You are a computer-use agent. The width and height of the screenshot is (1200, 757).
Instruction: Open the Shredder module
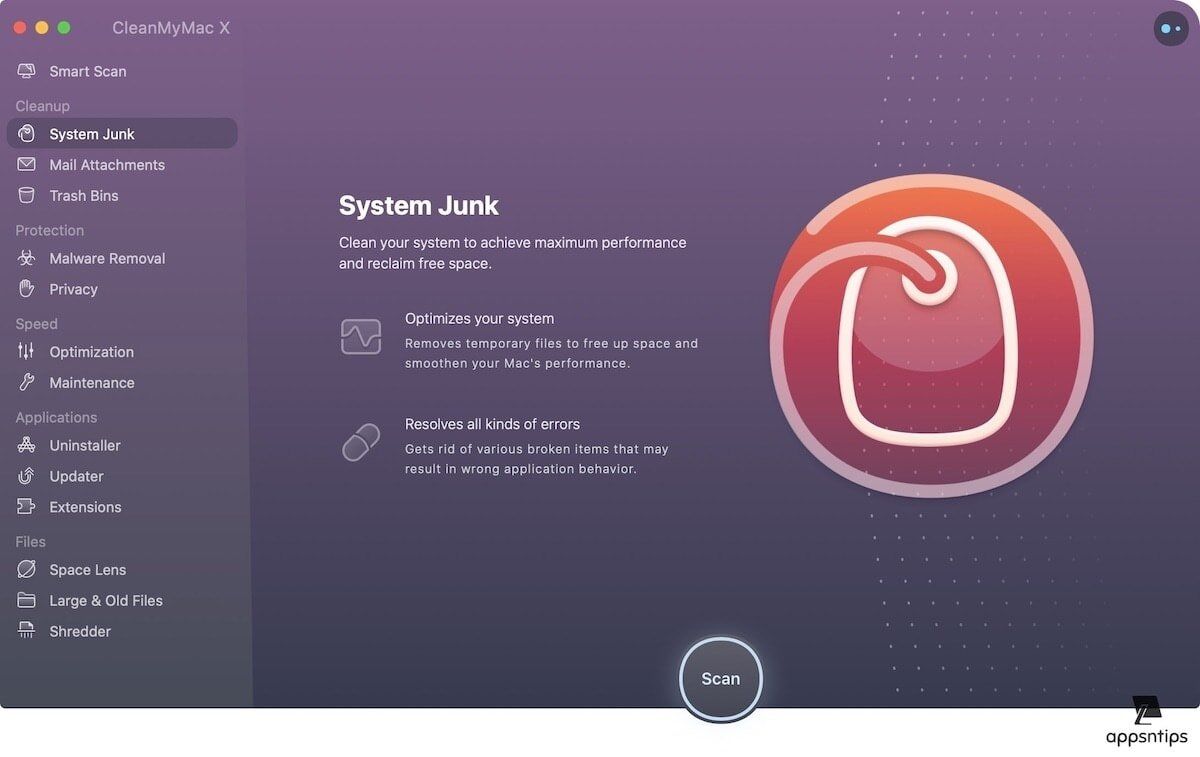pyautogui.click(x=80, y=632)
